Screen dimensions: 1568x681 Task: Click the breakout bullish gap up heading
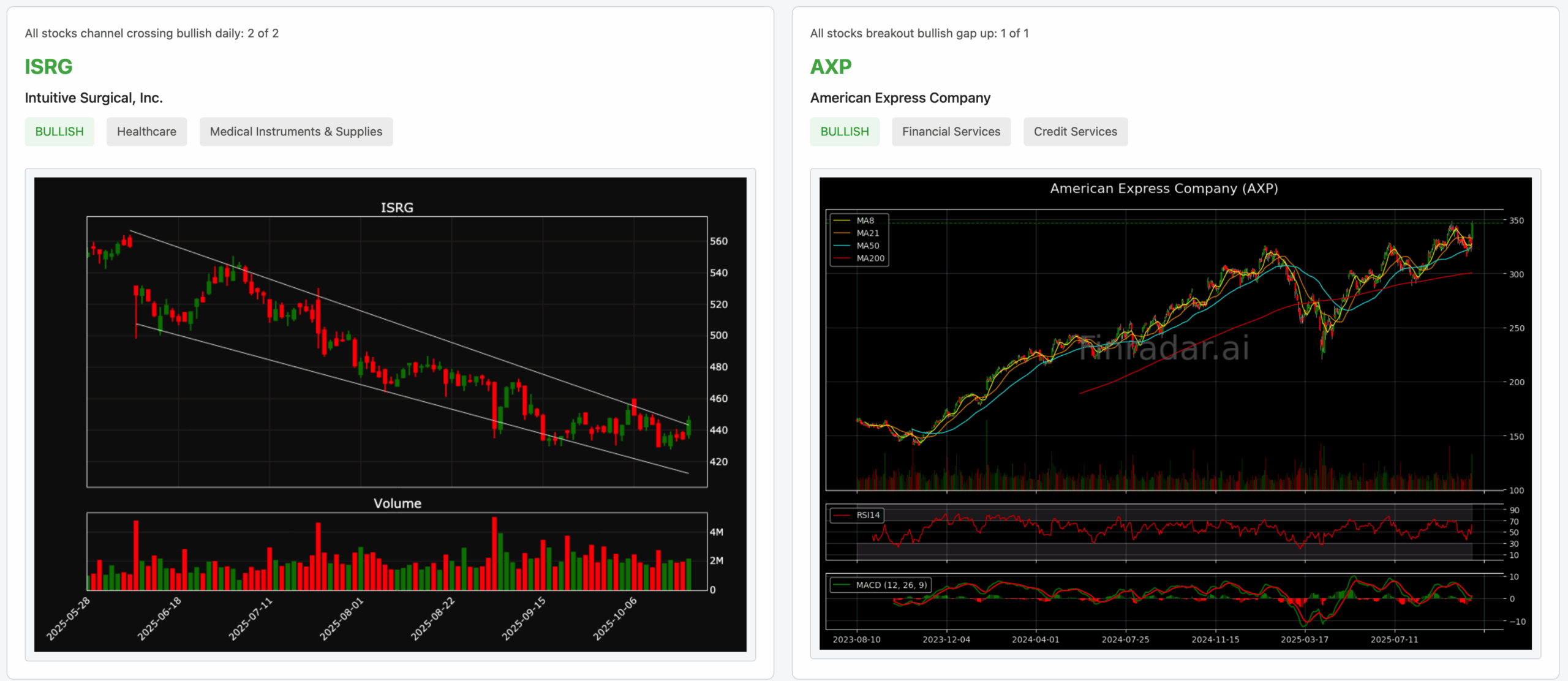[x=919, y=33]
